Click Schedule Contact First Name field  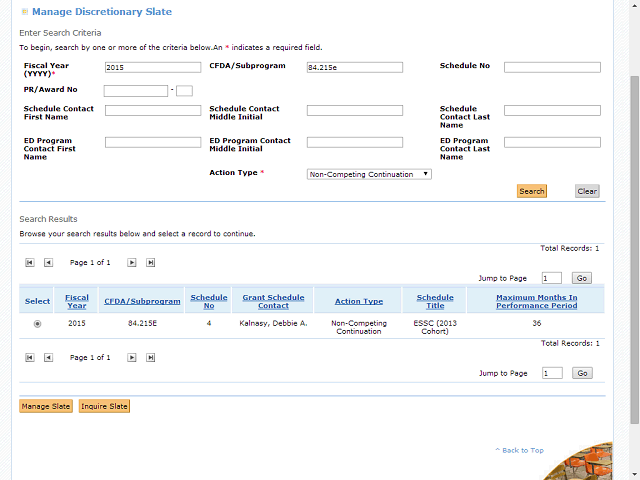pyautogui.click(x=153, y=110)
